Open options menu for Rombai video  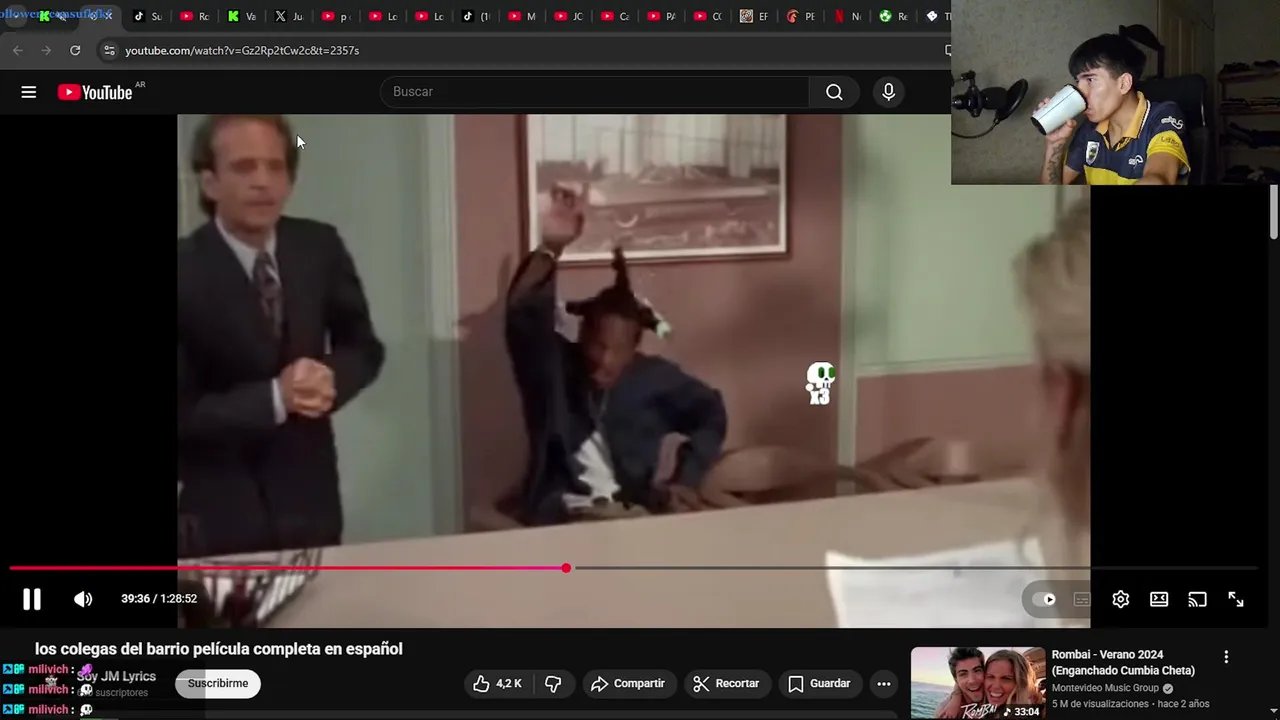[x=1226, y=657]
